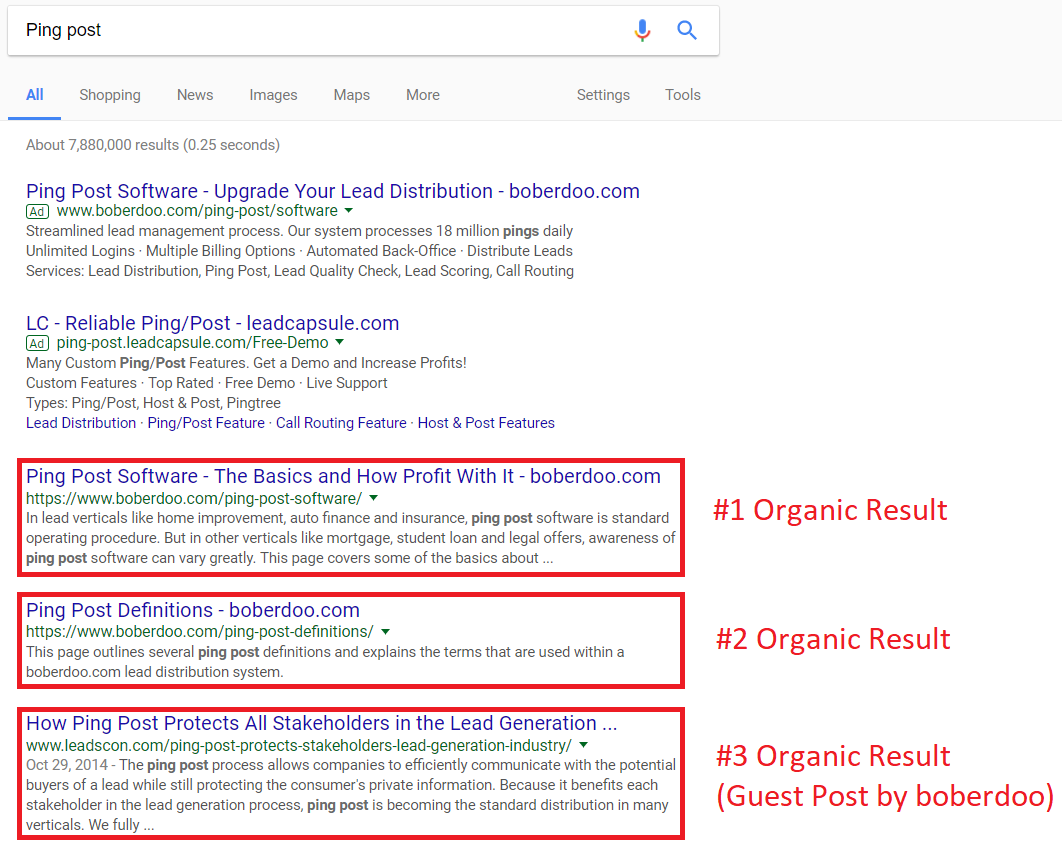Open result How Ping Post Protects All Stakeholders
This screenshot has height=845, width=1062.
pos(322,723)
